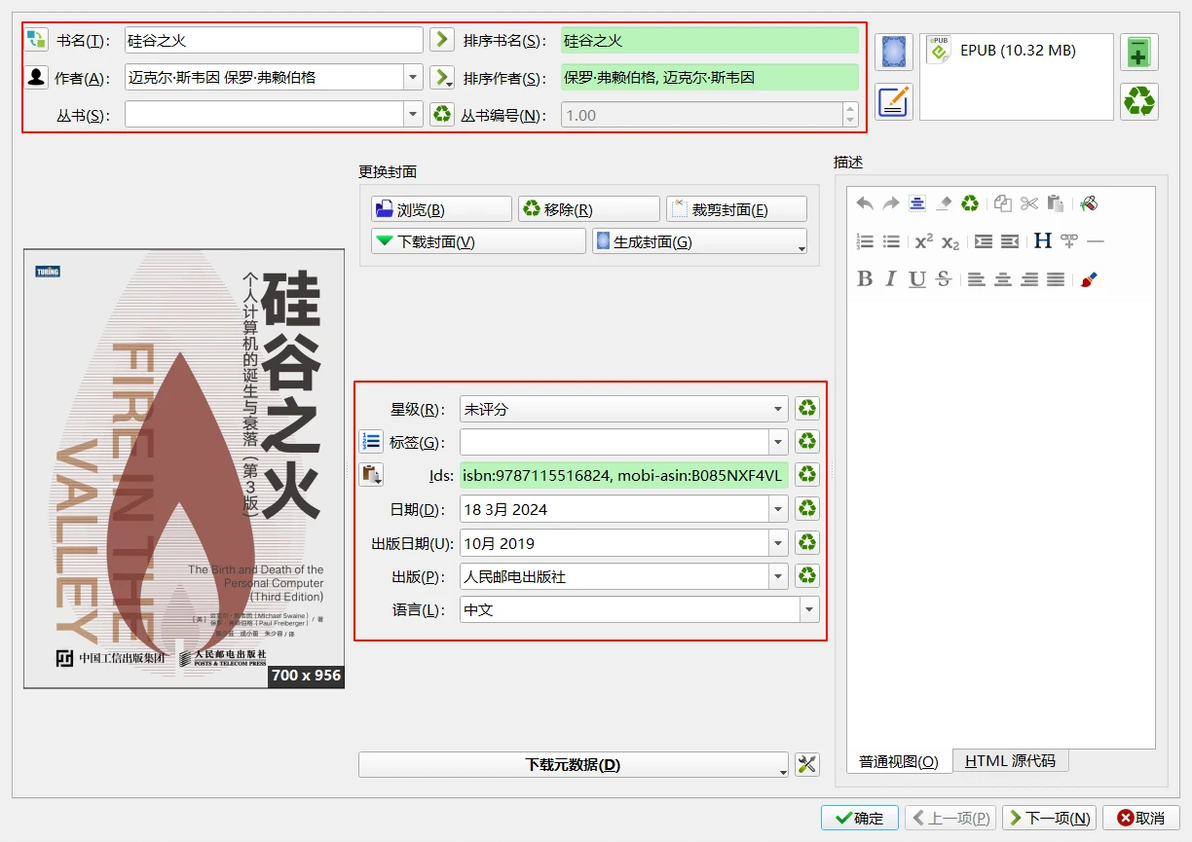
Task: Open the 出版日期 dropdown calendar
Action: click(778, 543)
